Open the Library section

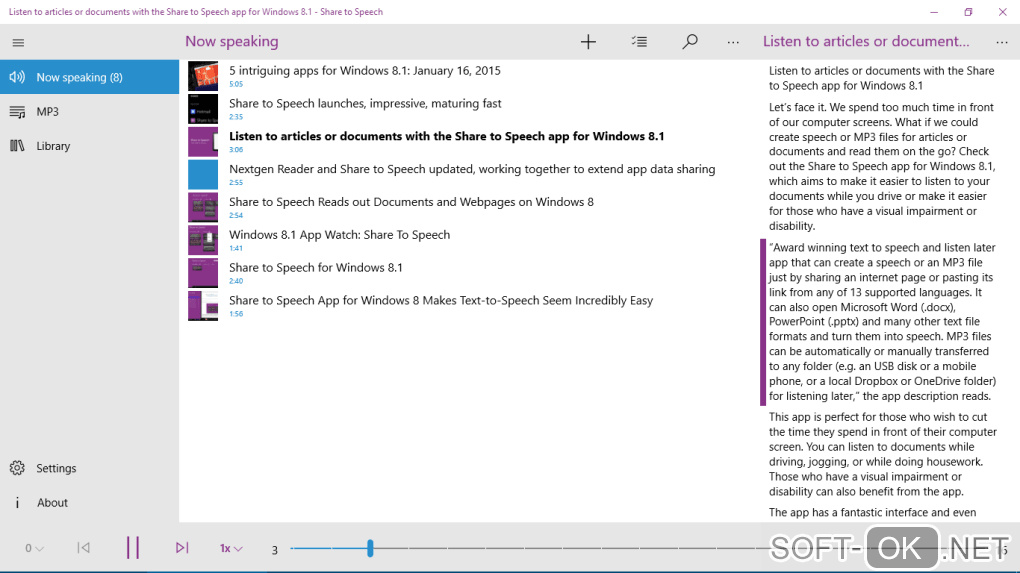point(89,146)
